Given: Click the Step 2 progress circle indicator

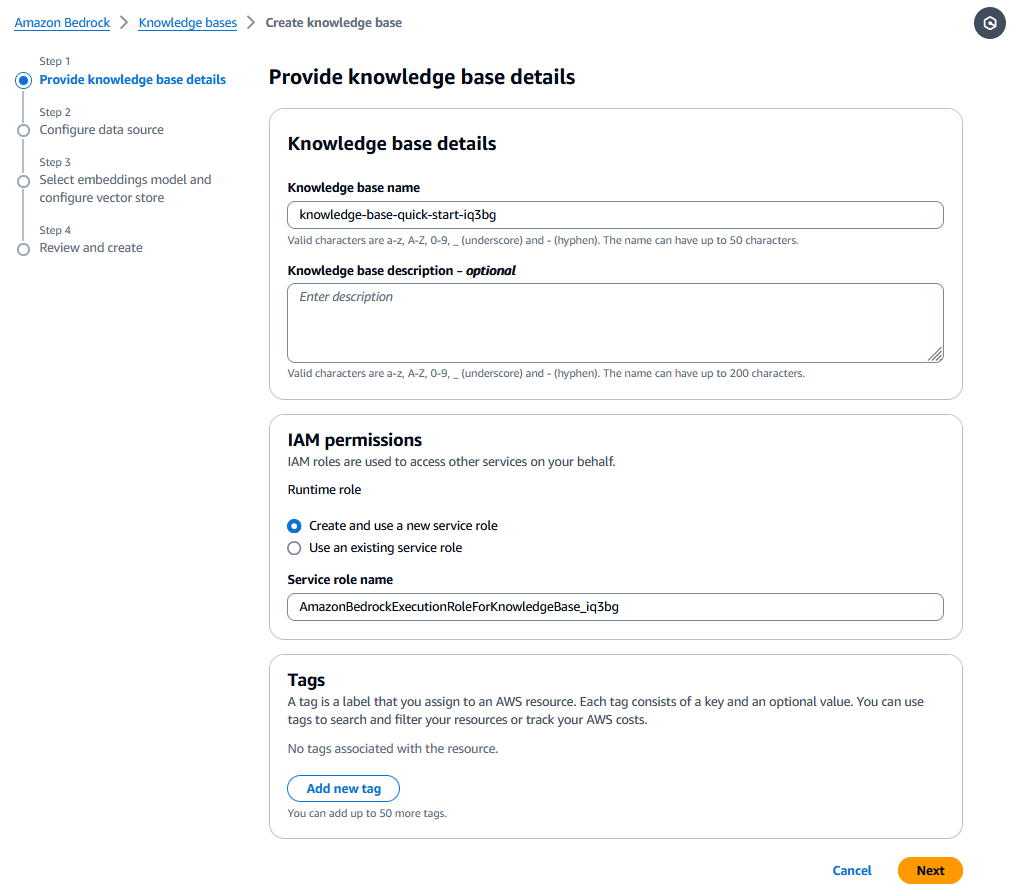Looking at the screenshot, I should 24,130.
